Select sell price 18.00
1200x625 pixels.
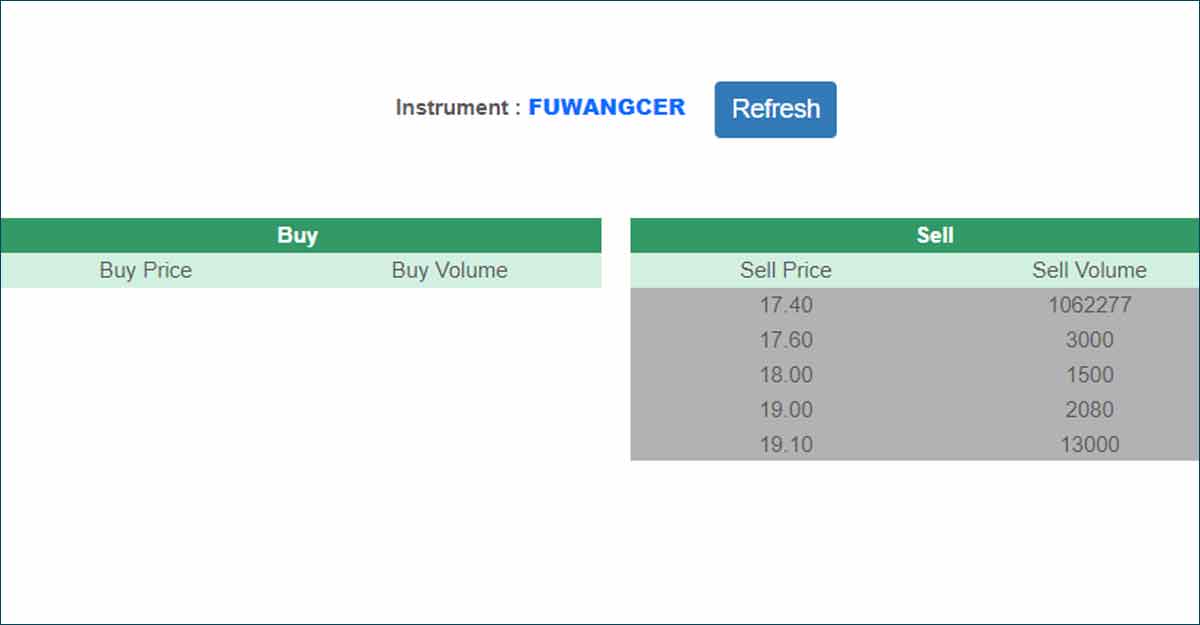(x=785, y=375)
